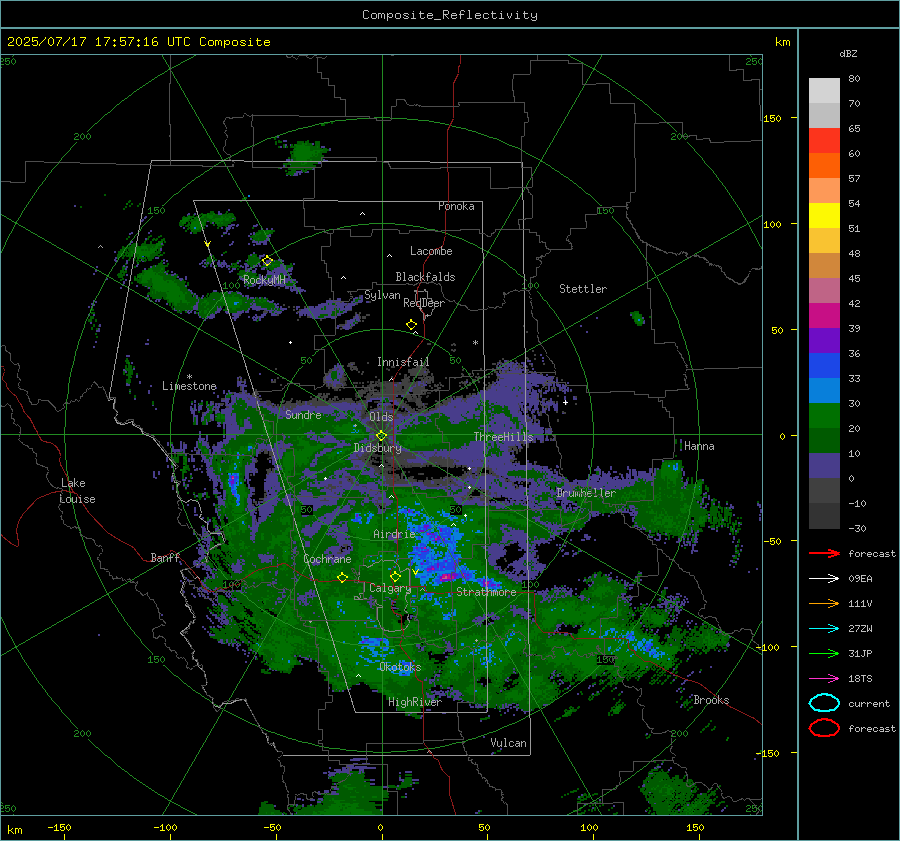Click the Brooks label

[711, 700]
